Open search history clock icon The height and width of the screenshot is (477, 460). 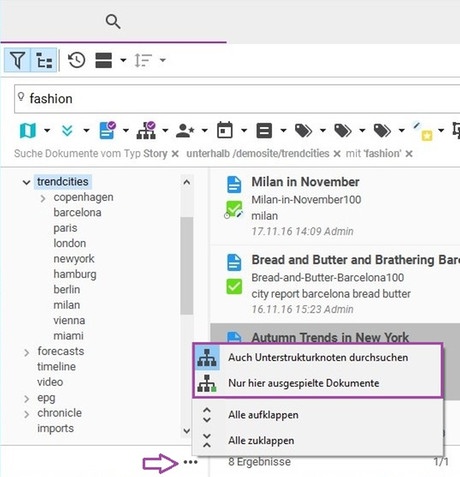(x=77, y=60)
